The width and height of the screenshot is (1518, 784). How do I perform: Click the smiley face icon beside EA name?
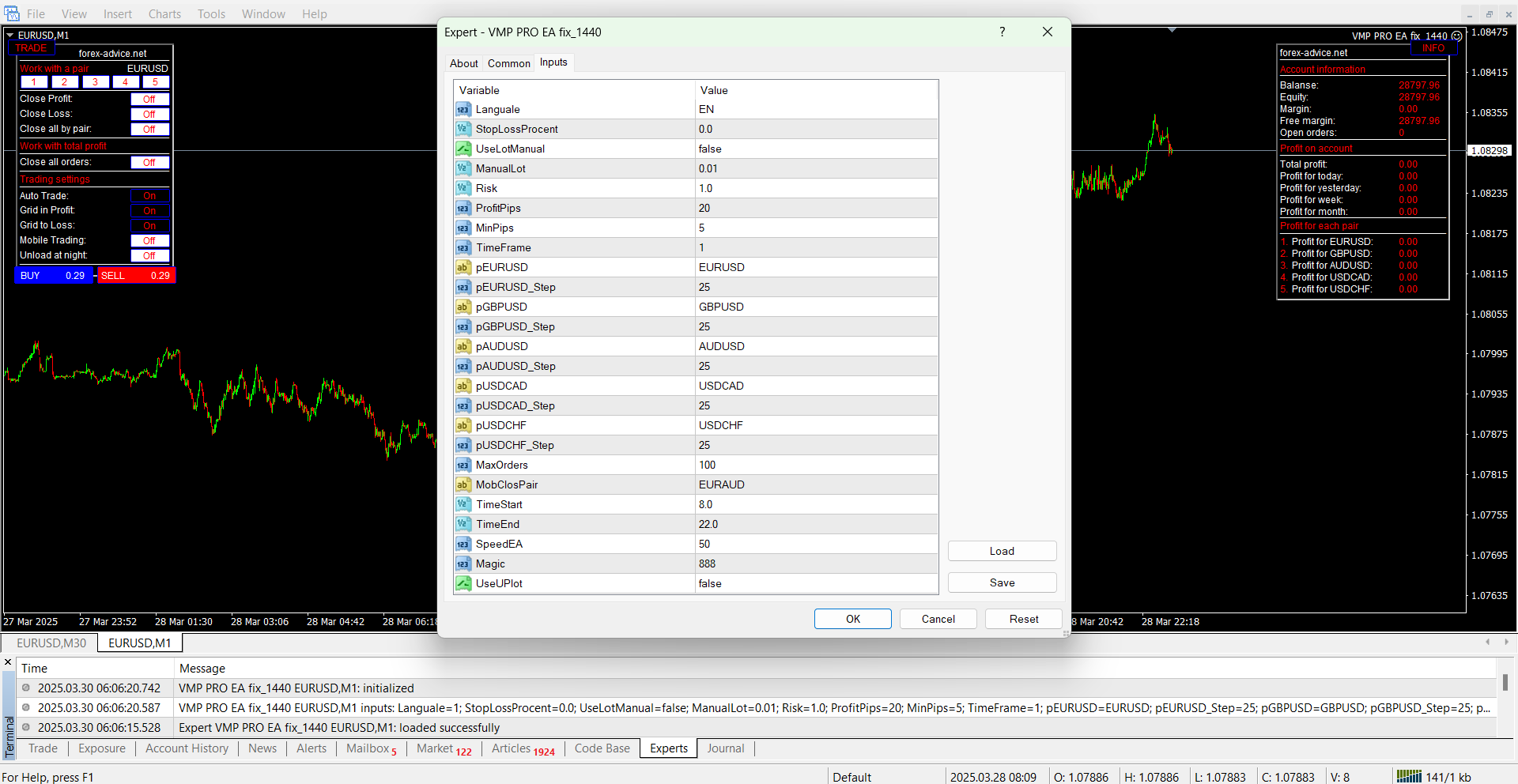click(1456, 36)
